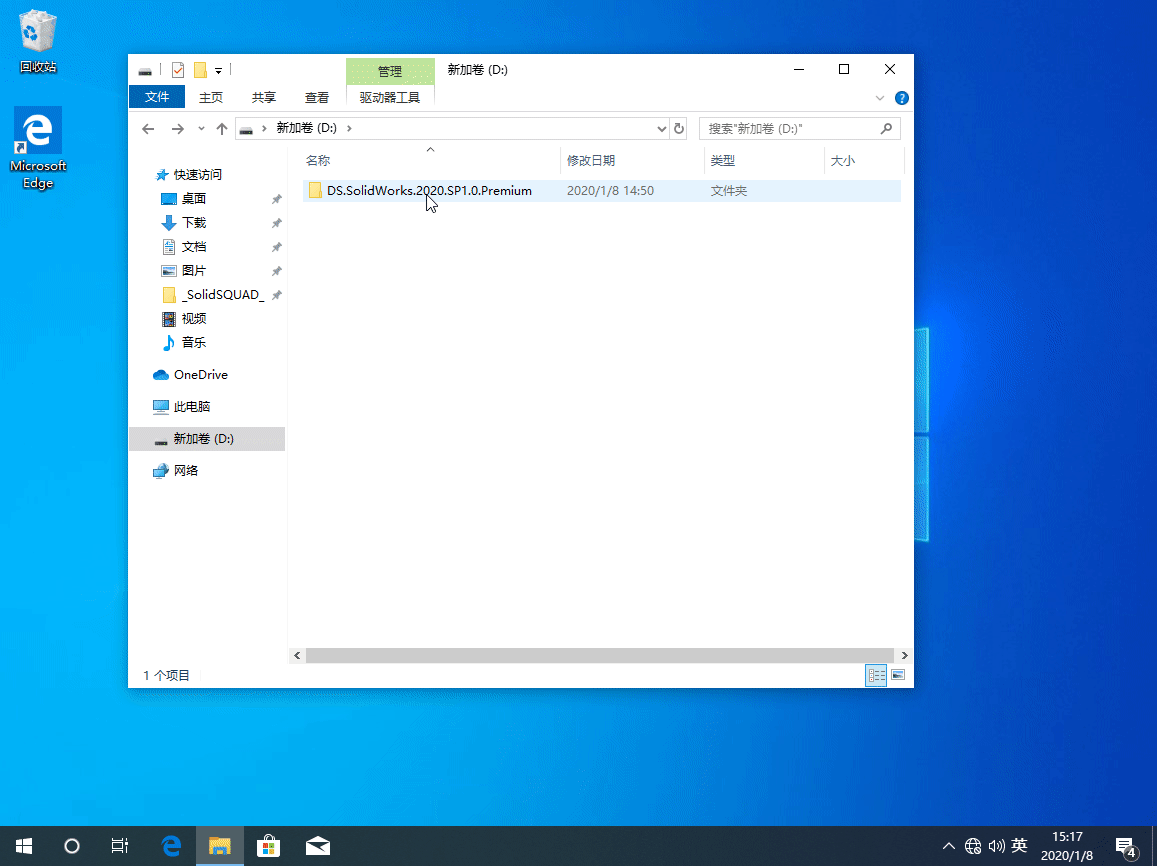The image size is (1157, 866).
Task: Open the _SolidSQUAD_ pinned folder
Action: (223, 294)
